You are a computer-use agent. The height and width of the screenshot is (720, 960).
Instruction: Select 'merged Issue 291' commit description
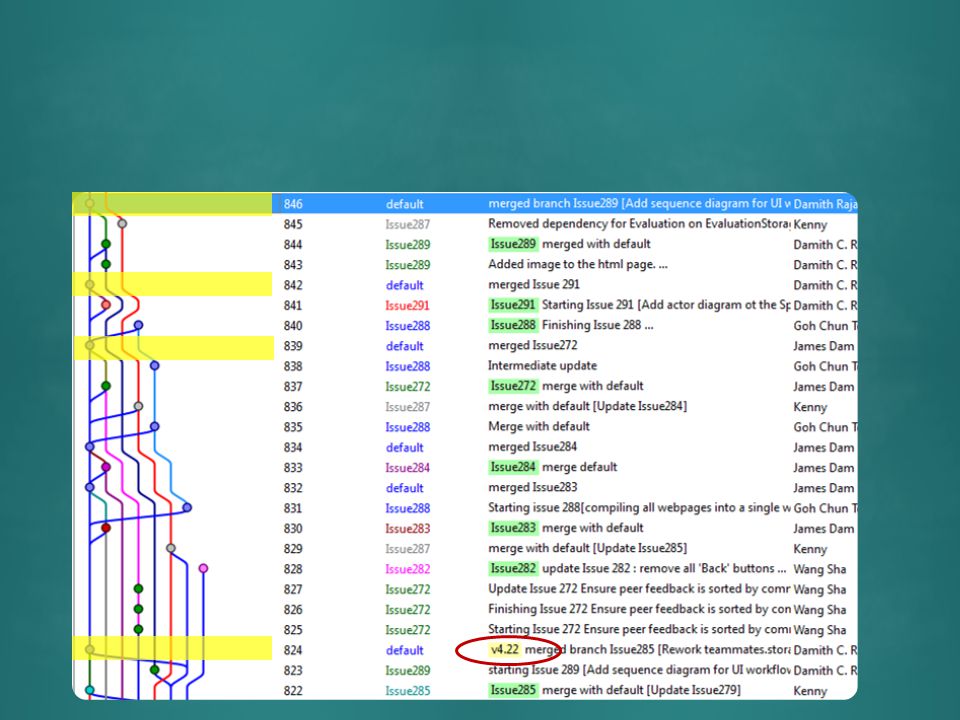[x=534, y=284]
